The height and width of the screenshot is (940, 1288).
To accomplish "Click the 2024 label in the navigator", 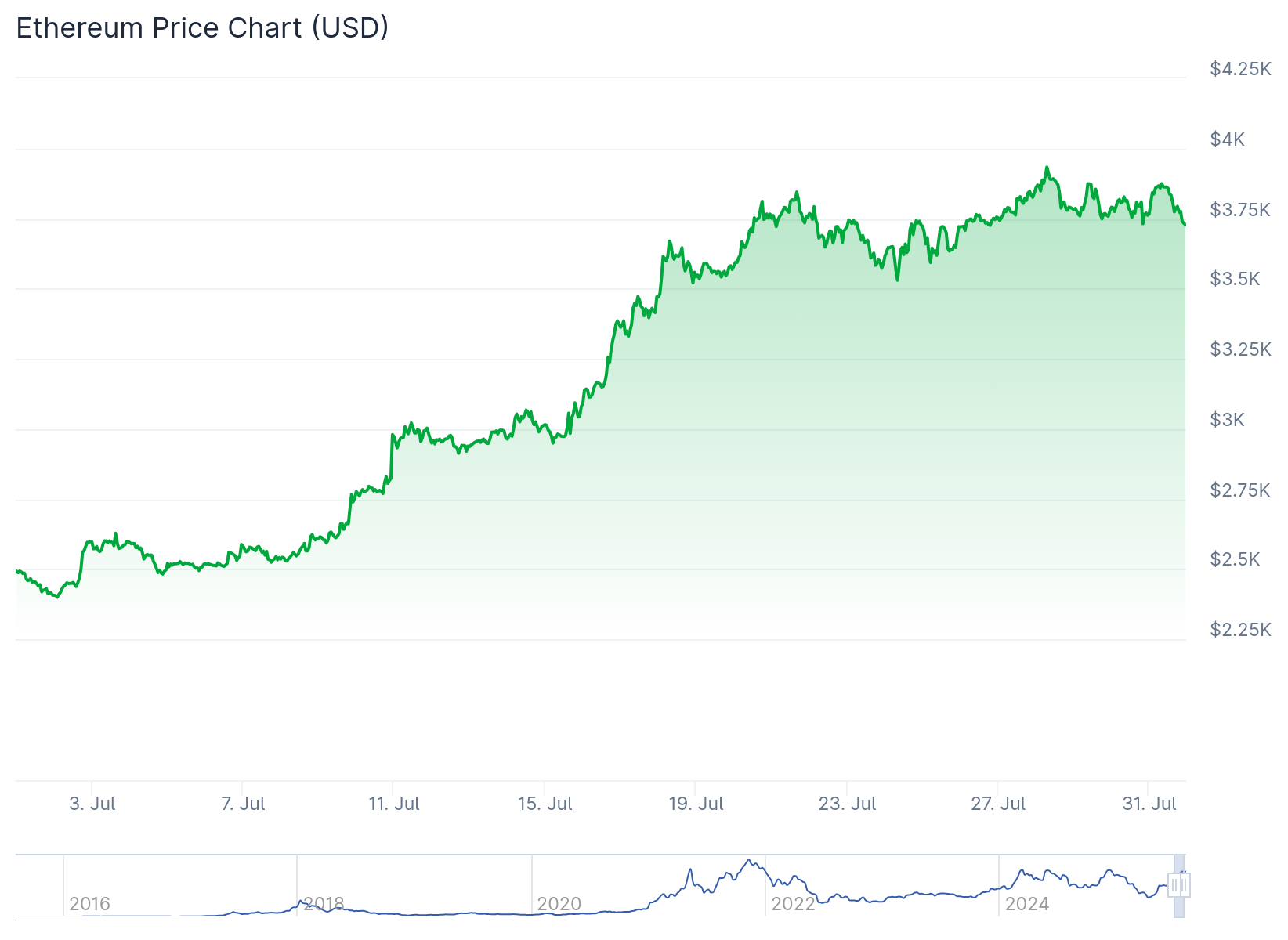I will point(1026,904).
